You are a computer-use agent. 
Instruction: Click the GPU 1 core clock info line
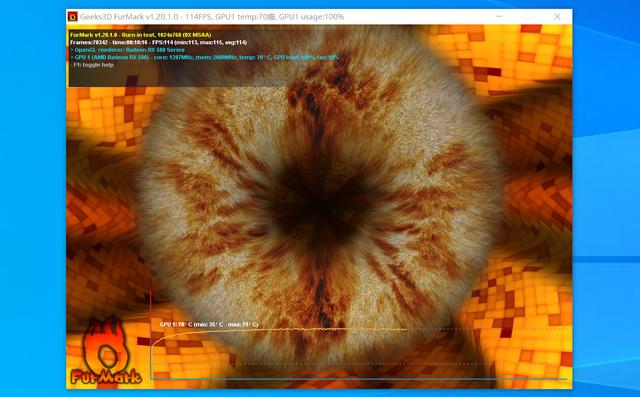point(204,57)
